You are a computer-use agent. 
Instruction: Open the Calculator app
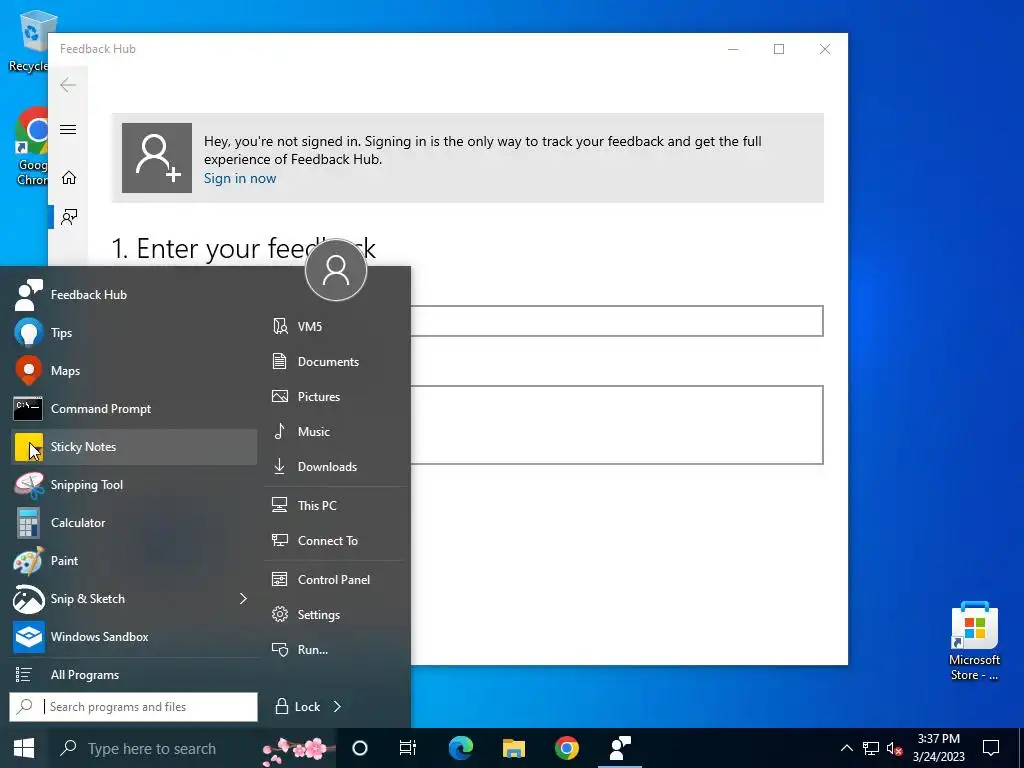tap(134, 522)
